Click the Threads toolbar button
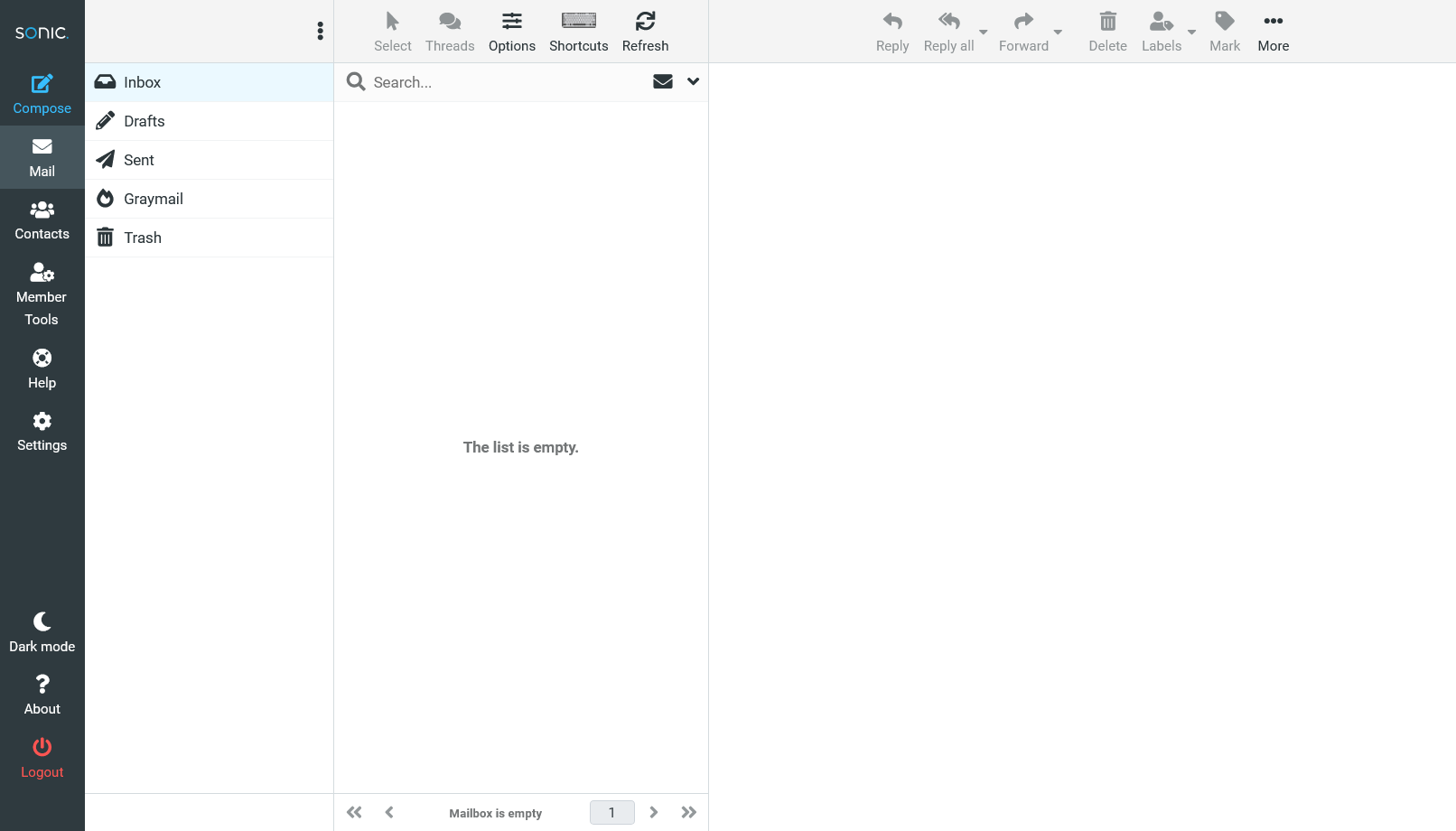Screen dimensions: 1456x831 point(450,32)
